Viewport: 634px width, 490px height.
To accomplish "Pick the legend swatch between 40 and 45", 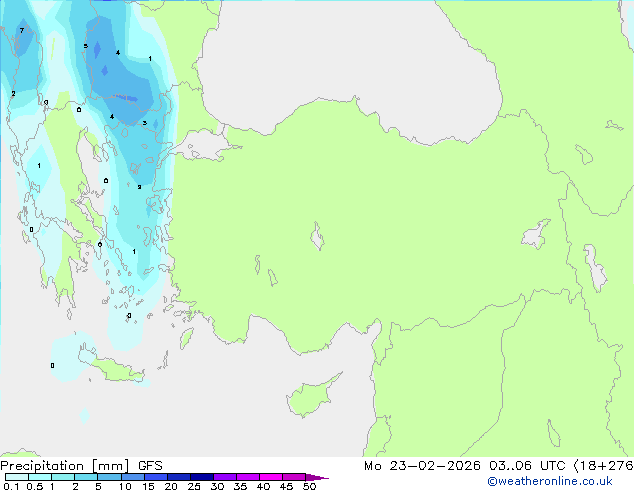I will 271,477.
